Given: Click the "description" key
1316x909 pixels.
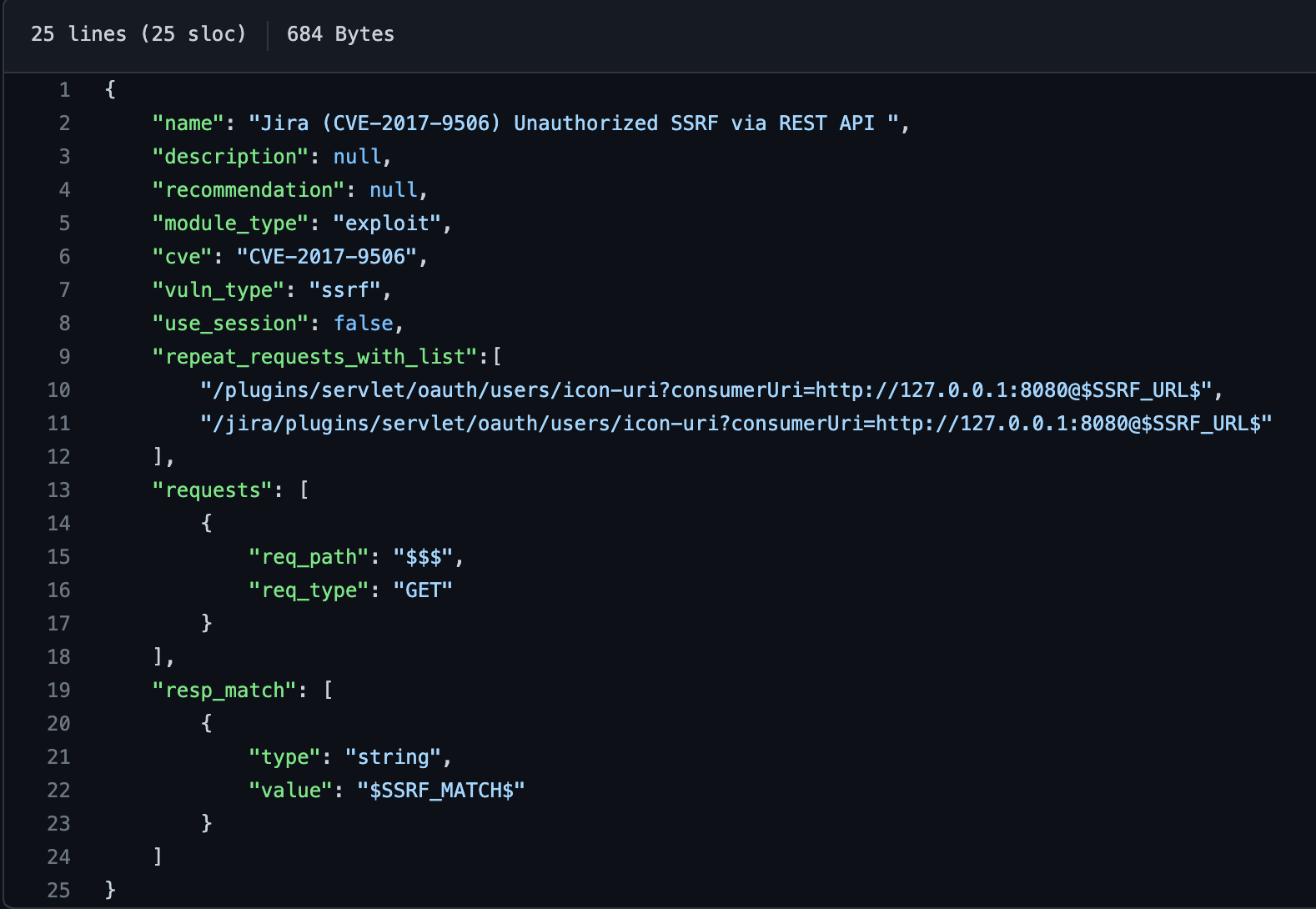Looking at the screenshot, I should [x=231, y=157].
